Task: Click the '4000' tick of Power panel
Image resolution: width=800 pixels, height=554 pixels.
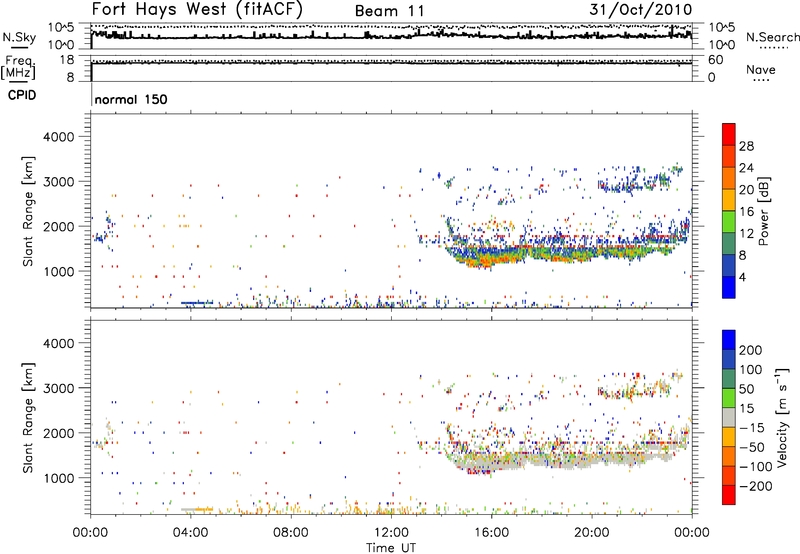Action: pyautogui.click(x=58, y=137)
